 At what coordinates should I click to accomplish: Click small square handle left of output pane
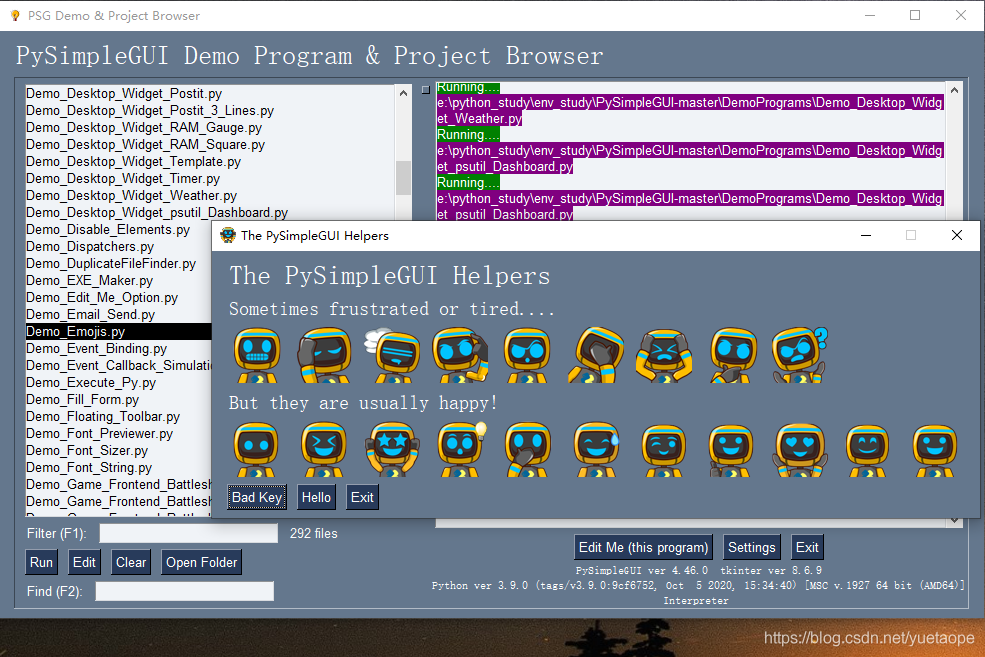425,90
